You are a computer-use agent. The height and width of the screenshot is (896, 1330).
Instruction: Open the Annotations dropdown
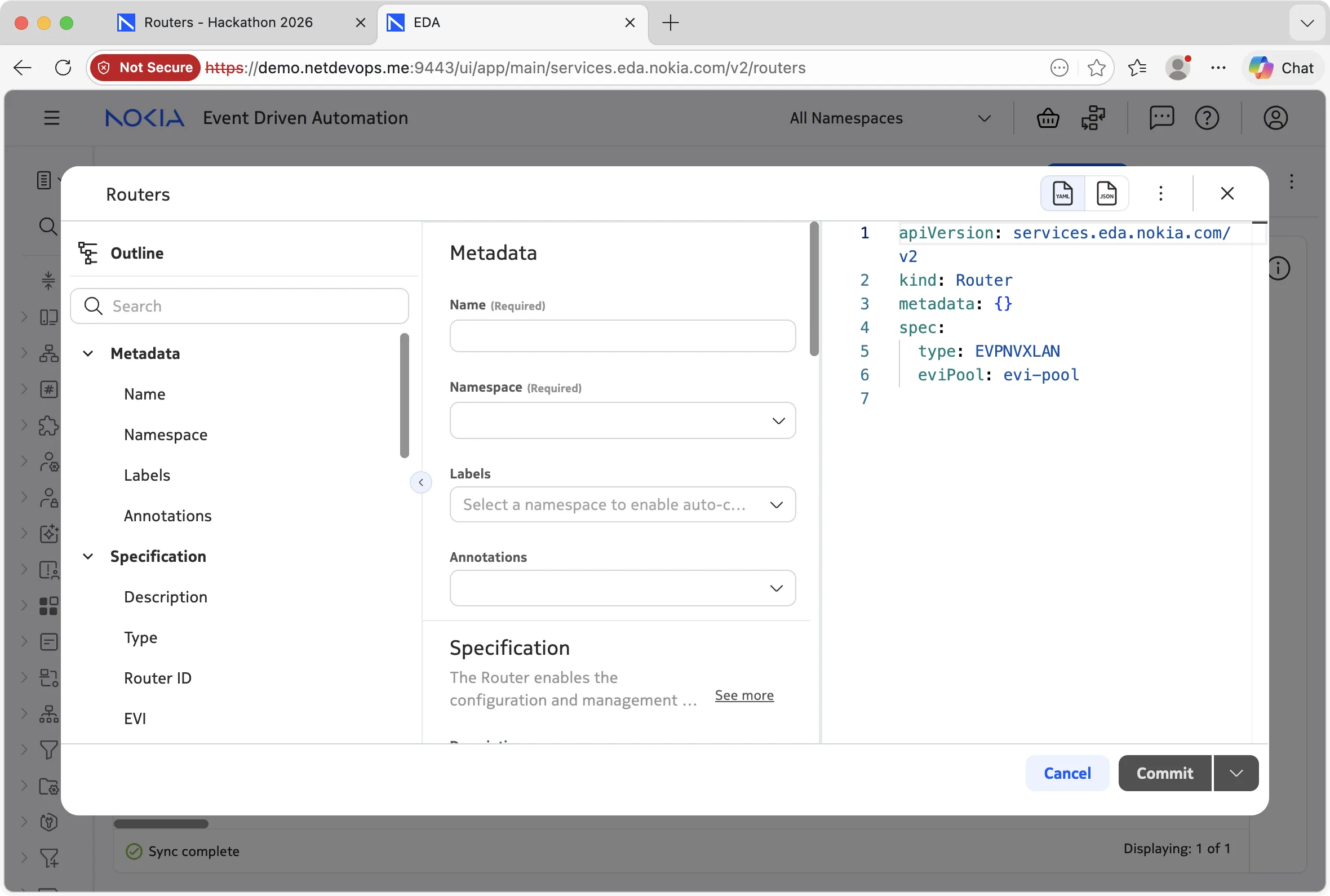(623, 588)
